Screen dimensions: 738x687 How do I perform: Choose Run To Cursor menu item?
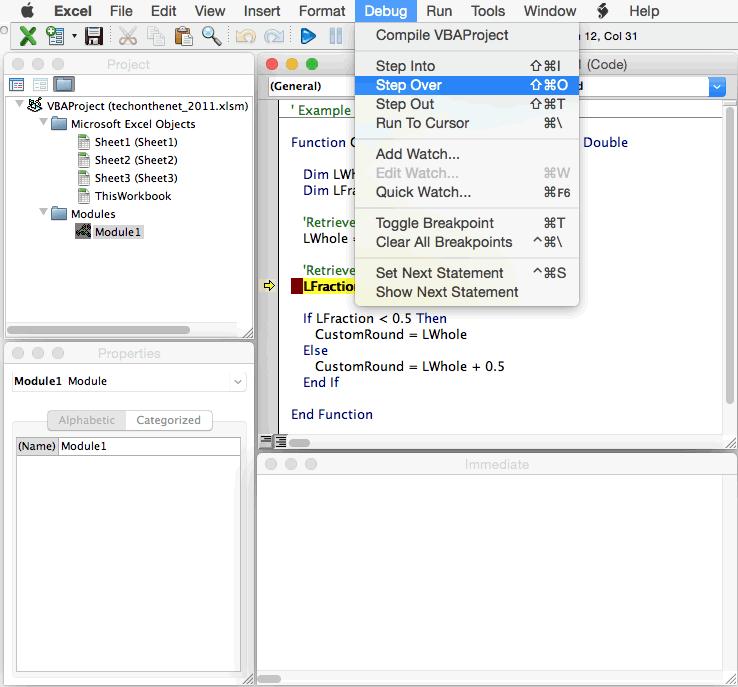point(466,123)
